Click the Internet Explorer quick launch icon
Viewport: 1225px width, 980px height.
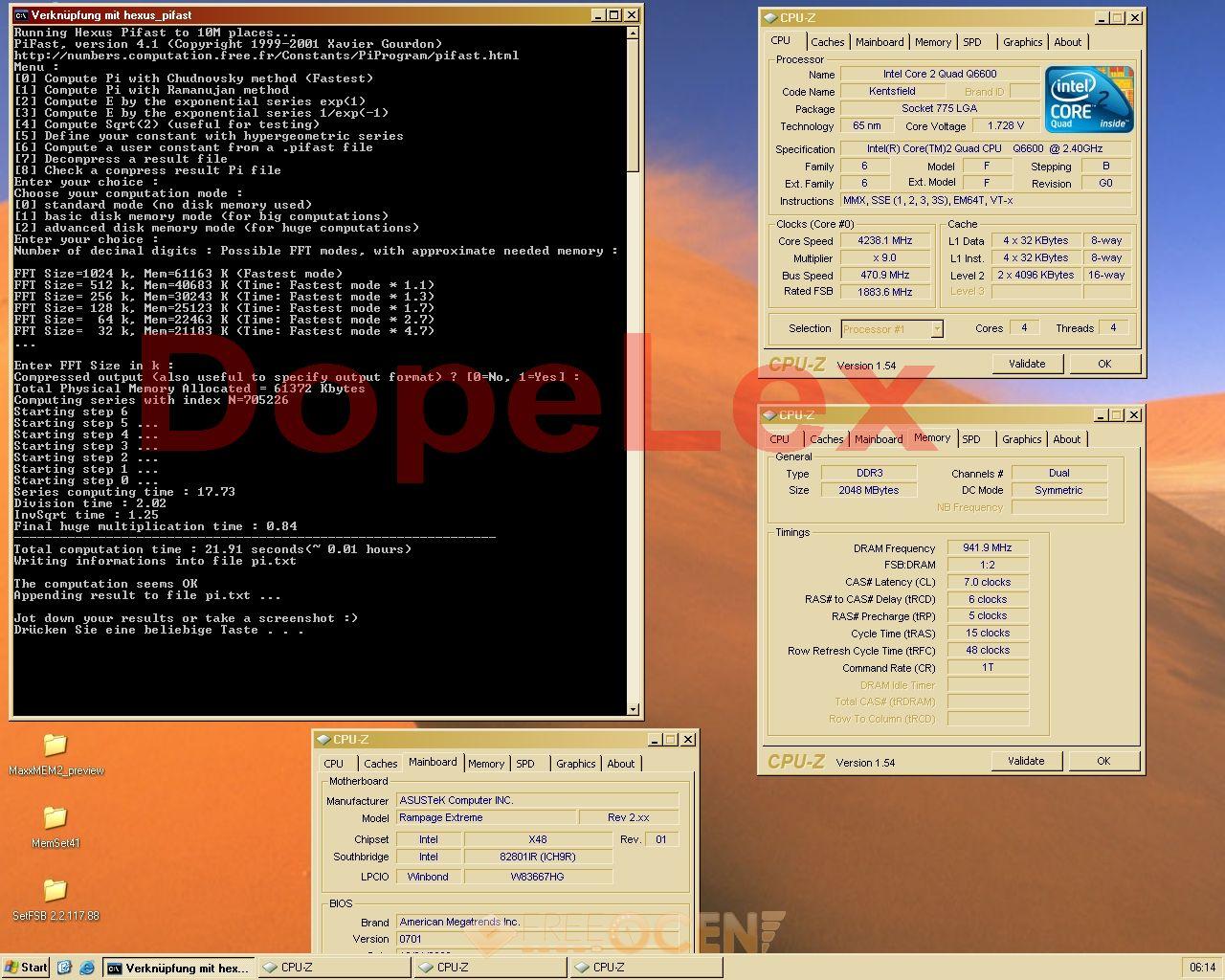[x=87, y=968]
